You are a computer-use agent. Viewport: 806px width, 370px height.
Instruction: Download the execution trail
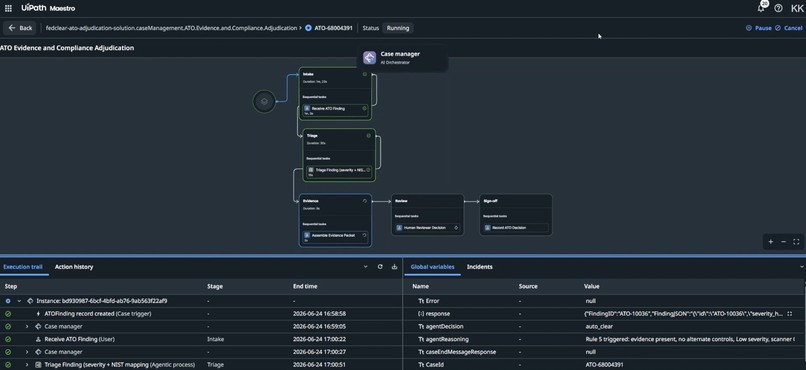pos(394,267)
